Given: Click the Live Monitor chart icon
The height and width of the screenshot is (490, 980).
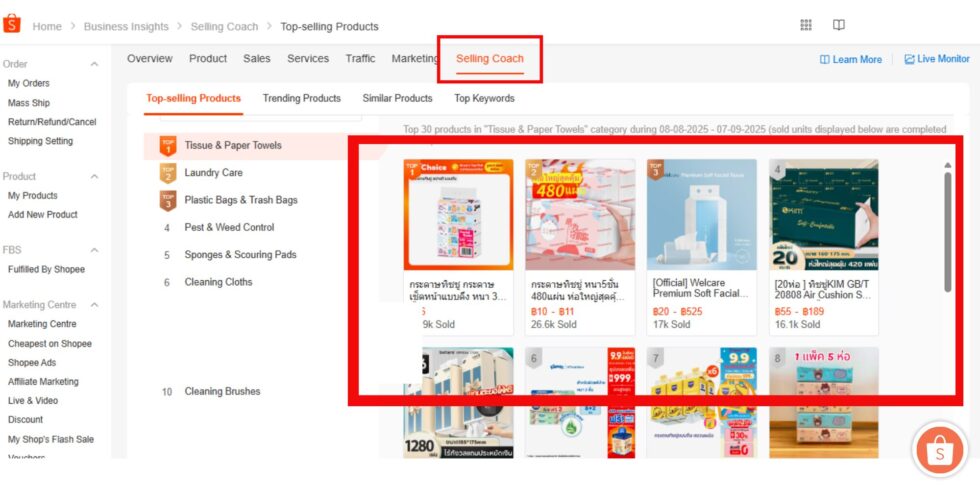Looking at the screenshot, I should (x=909, y=59).
